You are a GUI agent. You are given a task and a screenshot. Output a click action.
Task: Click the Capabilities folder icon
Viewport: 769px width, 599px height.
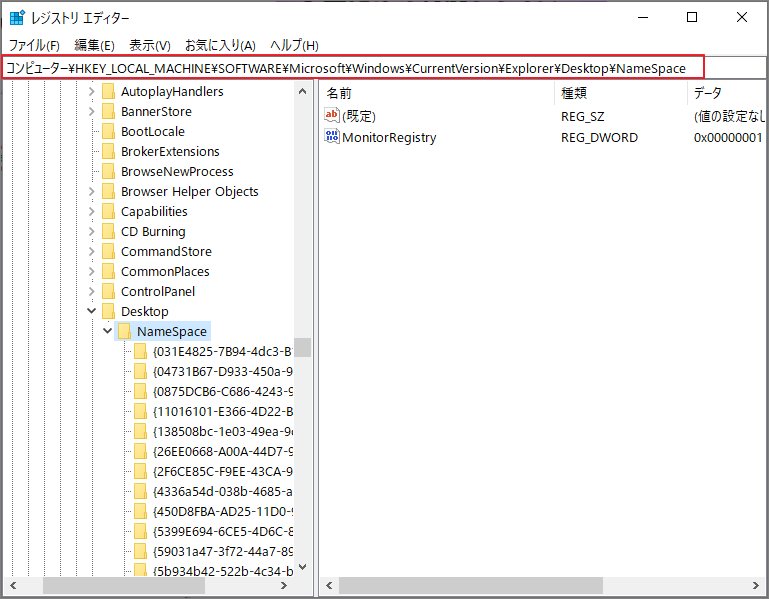click(108, 211)
